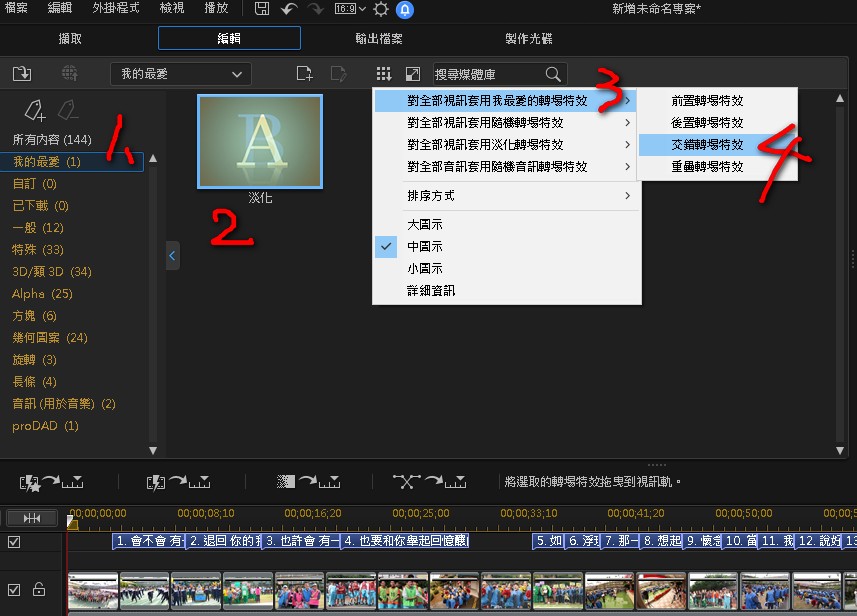
Task: Select the Alpha (25) category
Action: pos(42,294)
